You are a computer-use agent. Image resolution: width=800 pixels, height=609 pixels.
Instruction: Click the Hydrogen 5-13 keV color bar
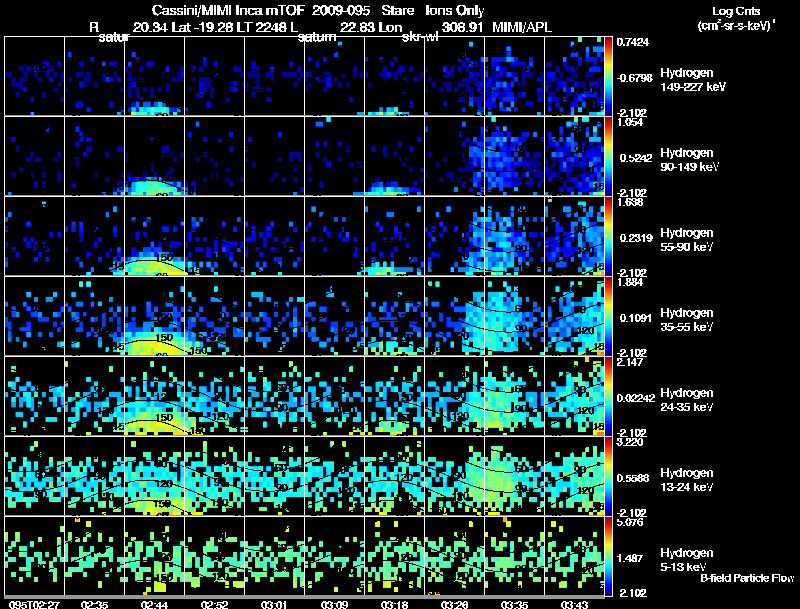tap(608, 556)
